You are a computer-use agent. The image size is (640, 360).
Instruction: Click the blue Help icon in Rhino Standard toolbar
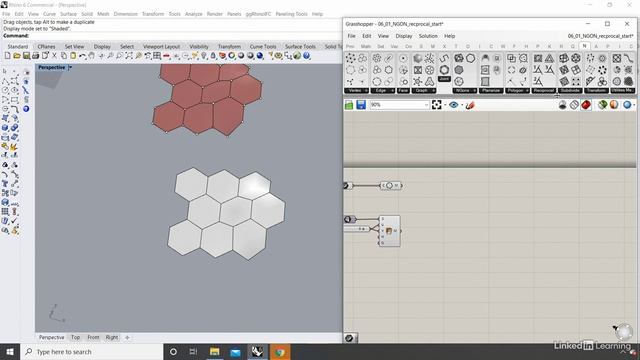pyautogui.click(x=307, y=56)
